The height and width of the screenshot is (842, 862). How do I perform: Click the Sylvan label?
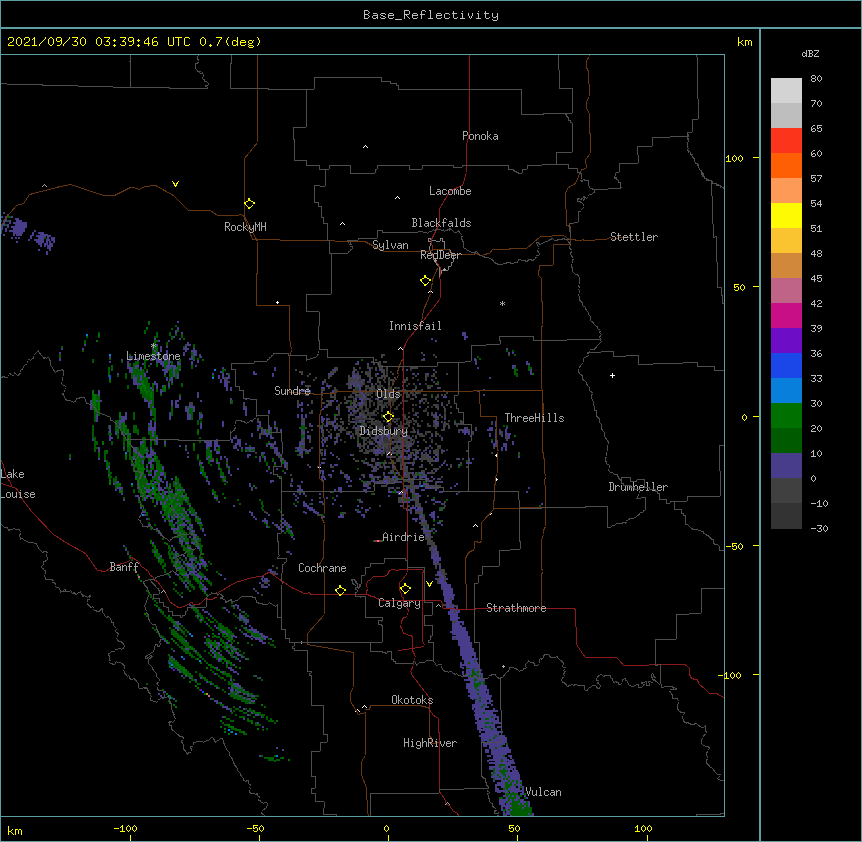click(x=390, y=245)
